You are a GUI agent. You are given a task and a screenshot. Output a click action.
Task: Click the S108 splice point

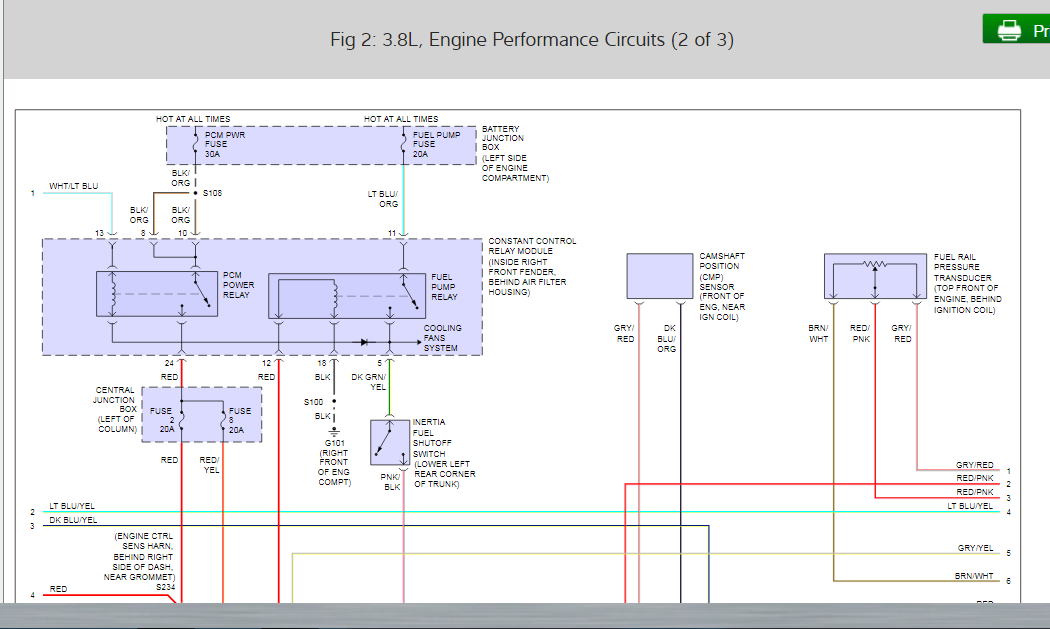tap(195, 192)
